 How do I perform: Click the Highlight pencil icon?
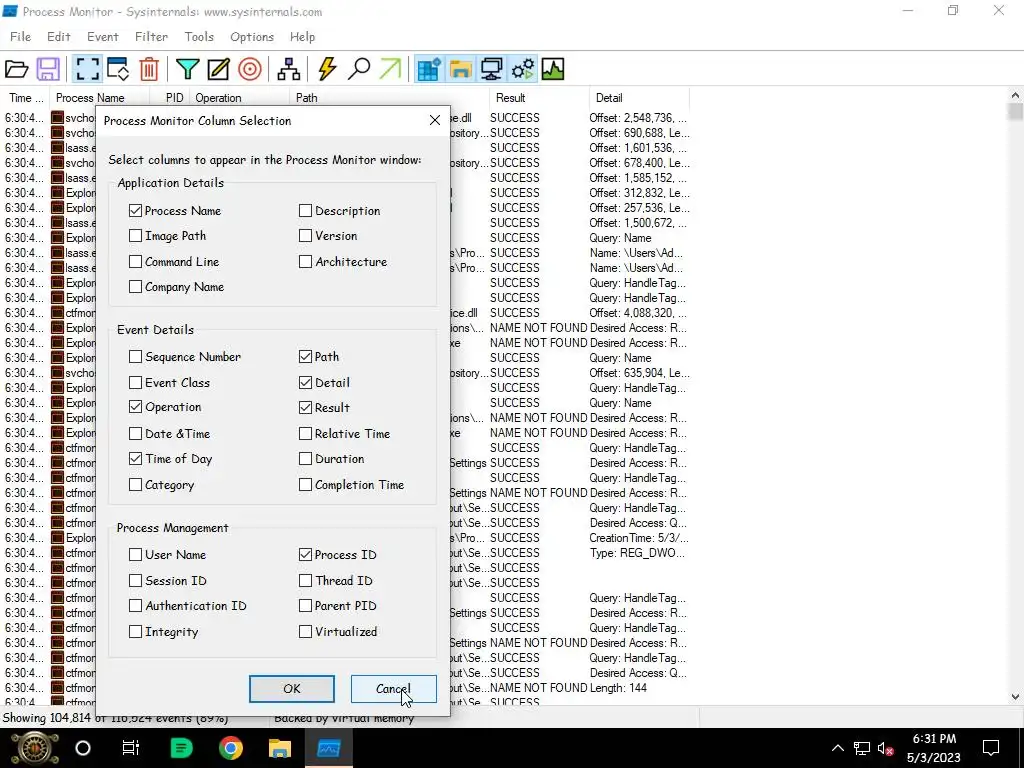point(218,69)
